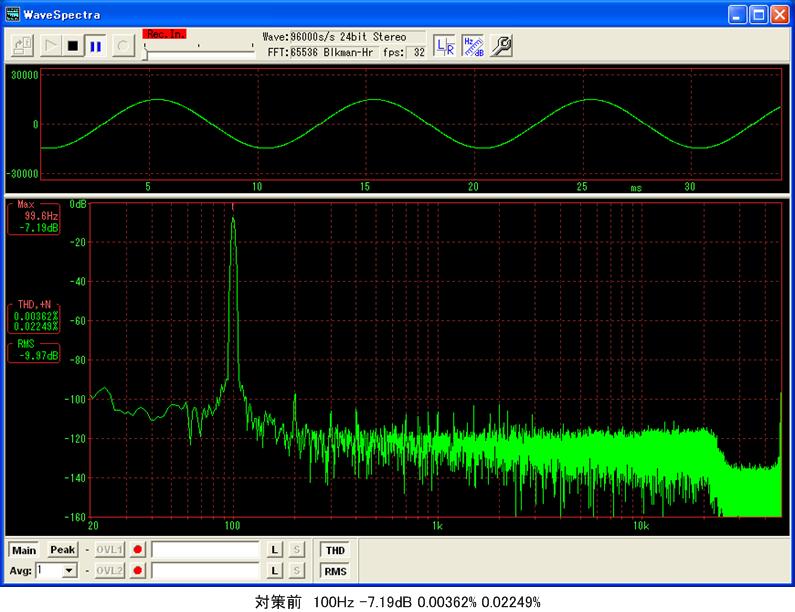Toggle the RMS measurement button
This screenshot has width=795, height=612.
tap(333, 571)
